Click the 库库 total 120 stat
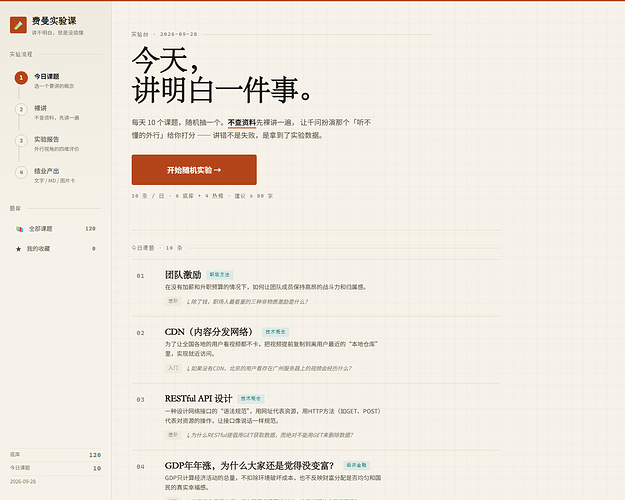 (x=56, y=455)
